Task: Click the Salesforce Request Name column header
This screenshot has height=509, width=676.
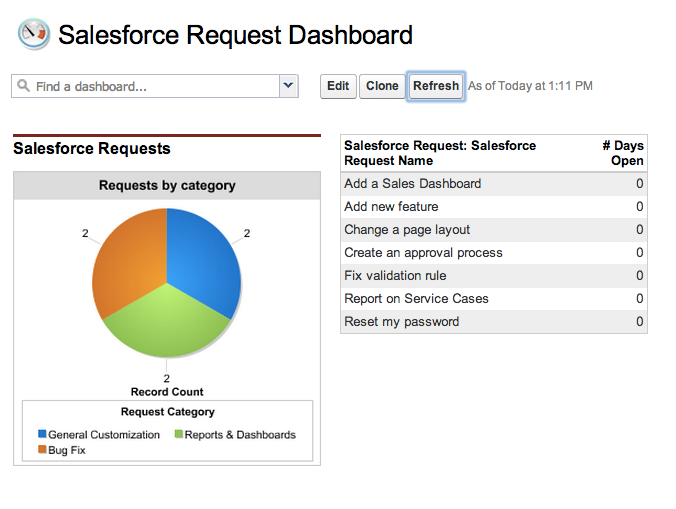Action: point(440,153)
